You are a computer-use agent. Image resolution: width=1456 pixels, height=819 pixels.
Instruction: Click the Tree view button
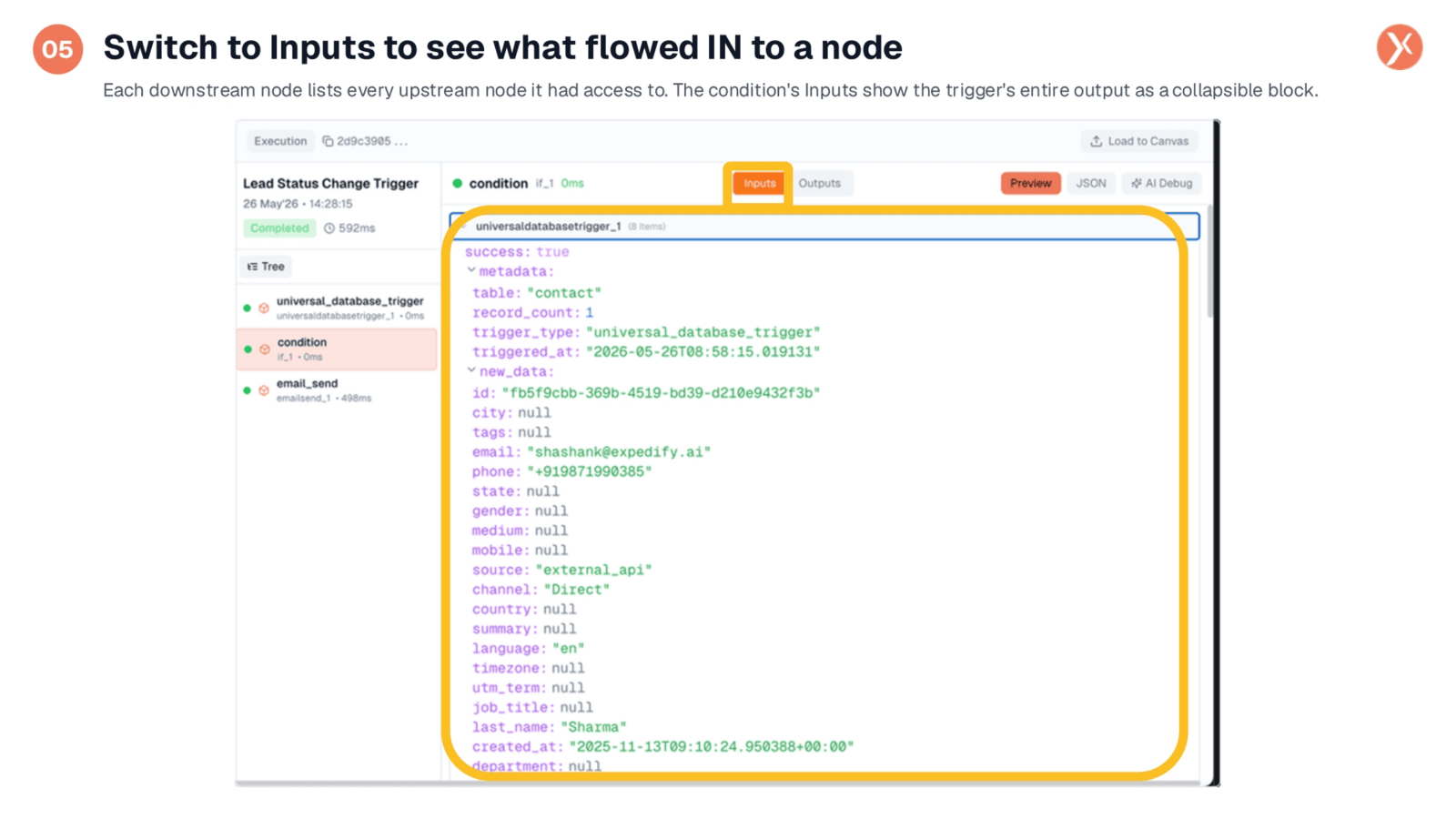(266, 267)
